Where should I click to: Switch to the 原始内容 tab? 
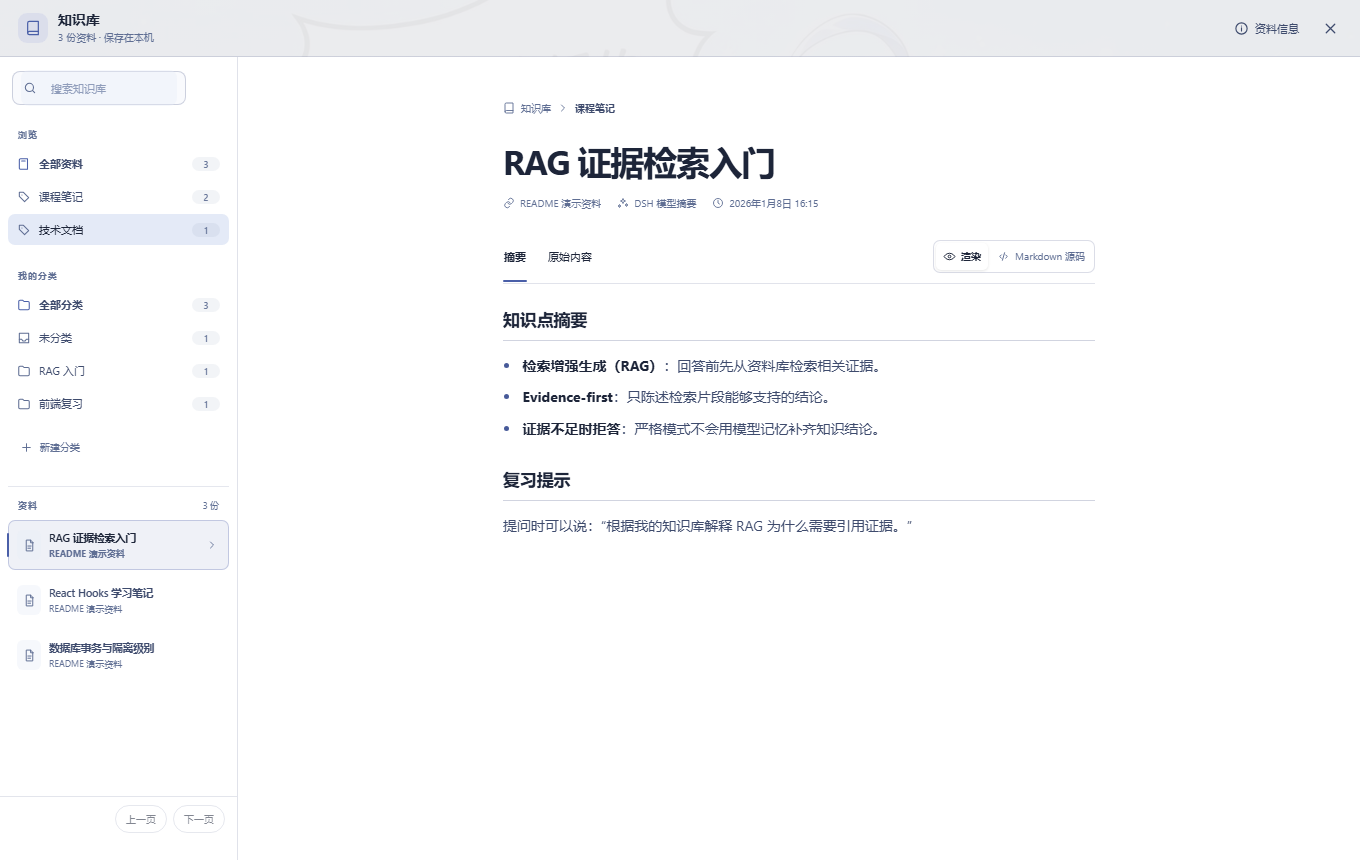(x=570, y=257)
